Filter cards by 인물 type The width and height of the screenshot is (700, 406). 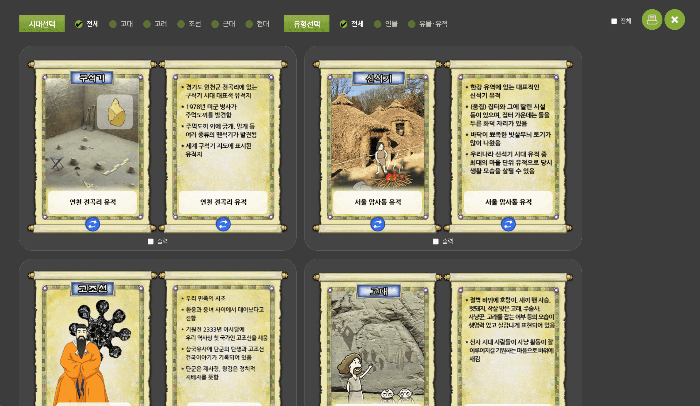[386, 24]
